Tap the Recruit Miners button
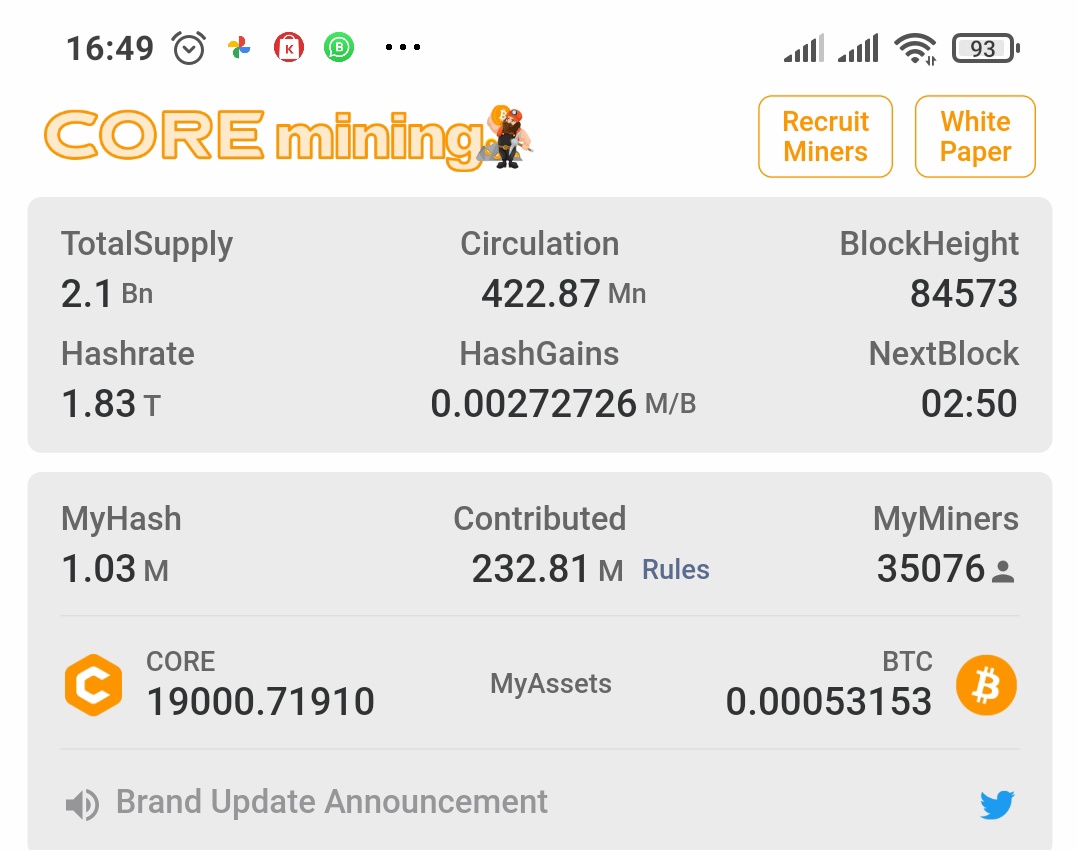 click(x=825, y=136)
